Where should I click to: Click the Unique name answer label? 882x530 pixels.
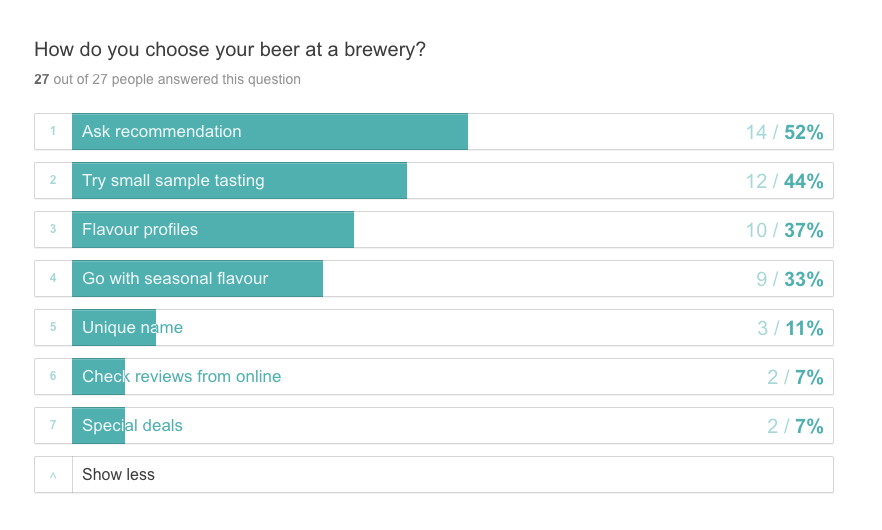coord(132,328)
